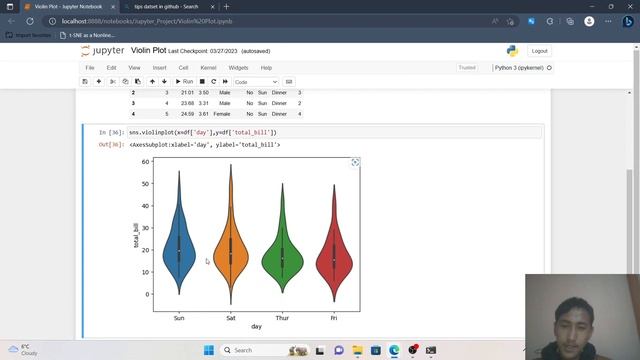The image size is (640, 360).
Task: Open the Windows Start menu
Action: [209, 350]
